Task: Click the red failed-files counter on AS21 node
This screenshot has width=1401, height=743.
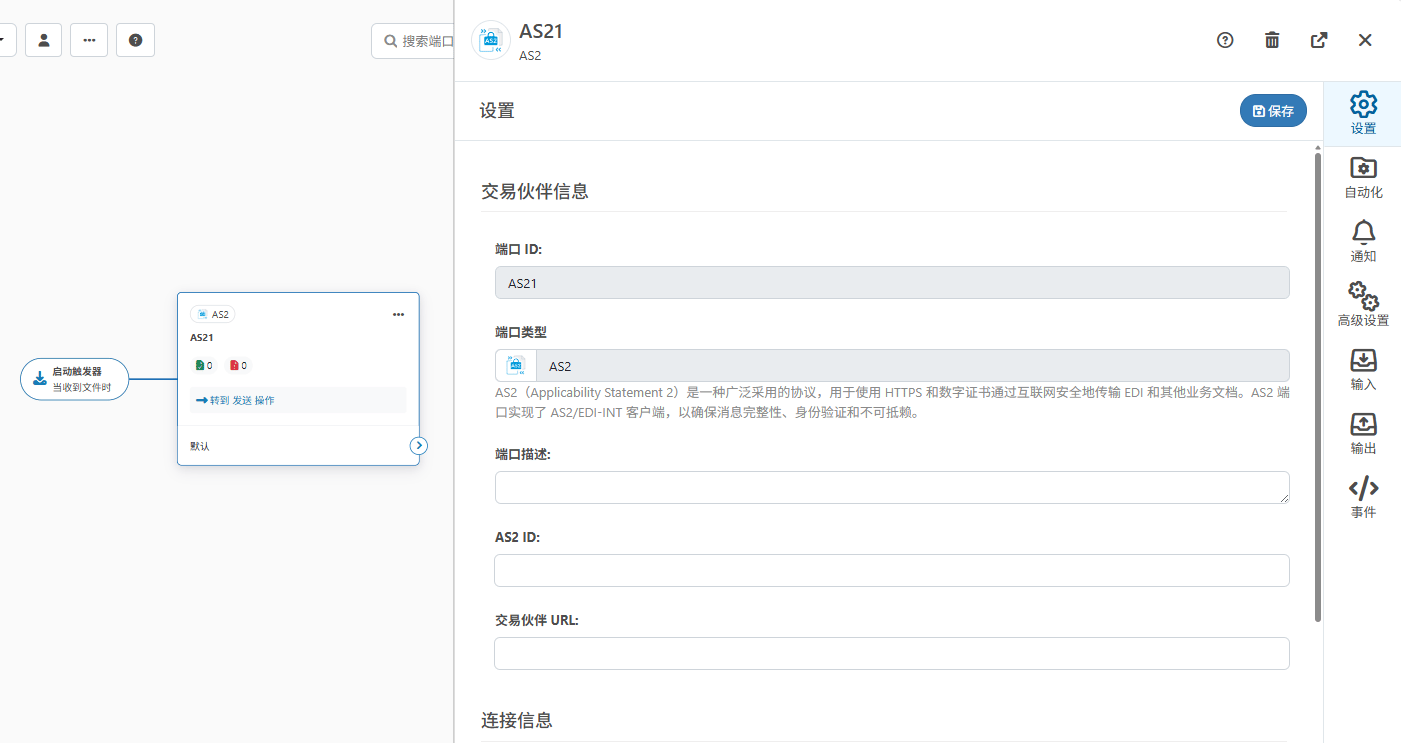Action: click(x=238, y=366)
